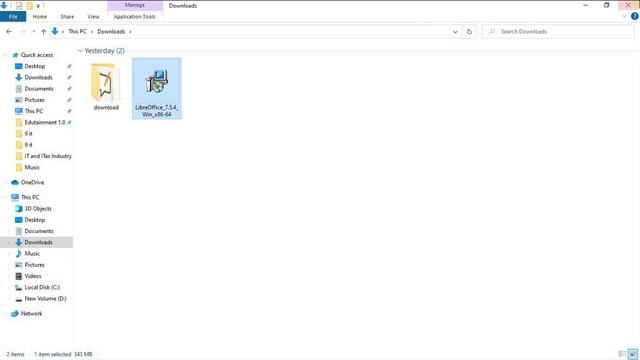The width and height of the screenshot is (640, 360).
Task: Open Local Disk (C:)
Action: [42, 287]
